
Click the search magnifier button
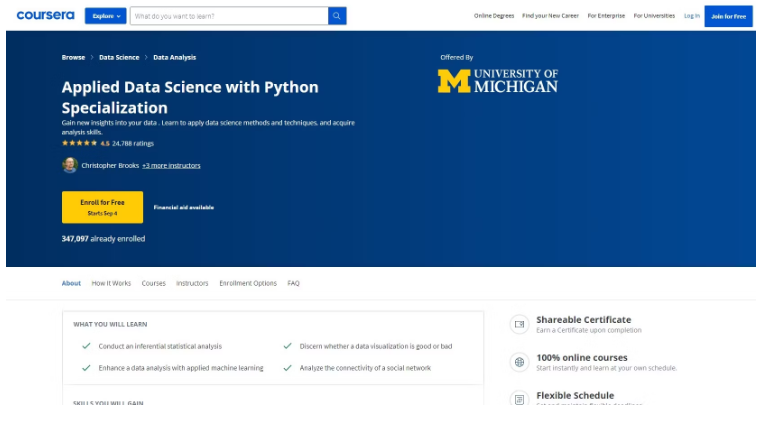[x=337, y=16]
